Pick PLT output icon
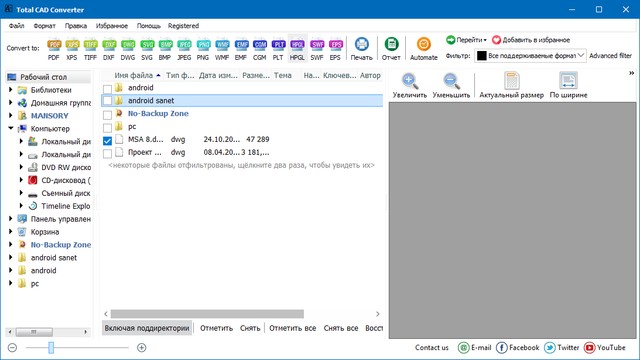 [x=278, y=49]
